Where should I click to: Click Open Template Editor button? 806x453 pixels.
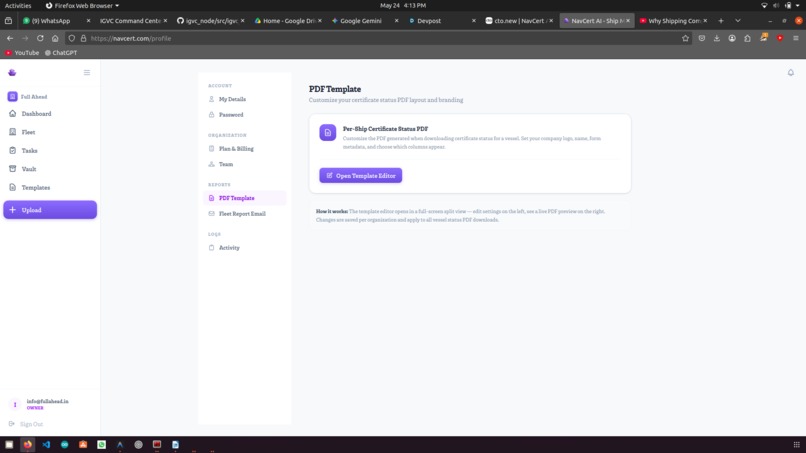(x=360, y=175)
